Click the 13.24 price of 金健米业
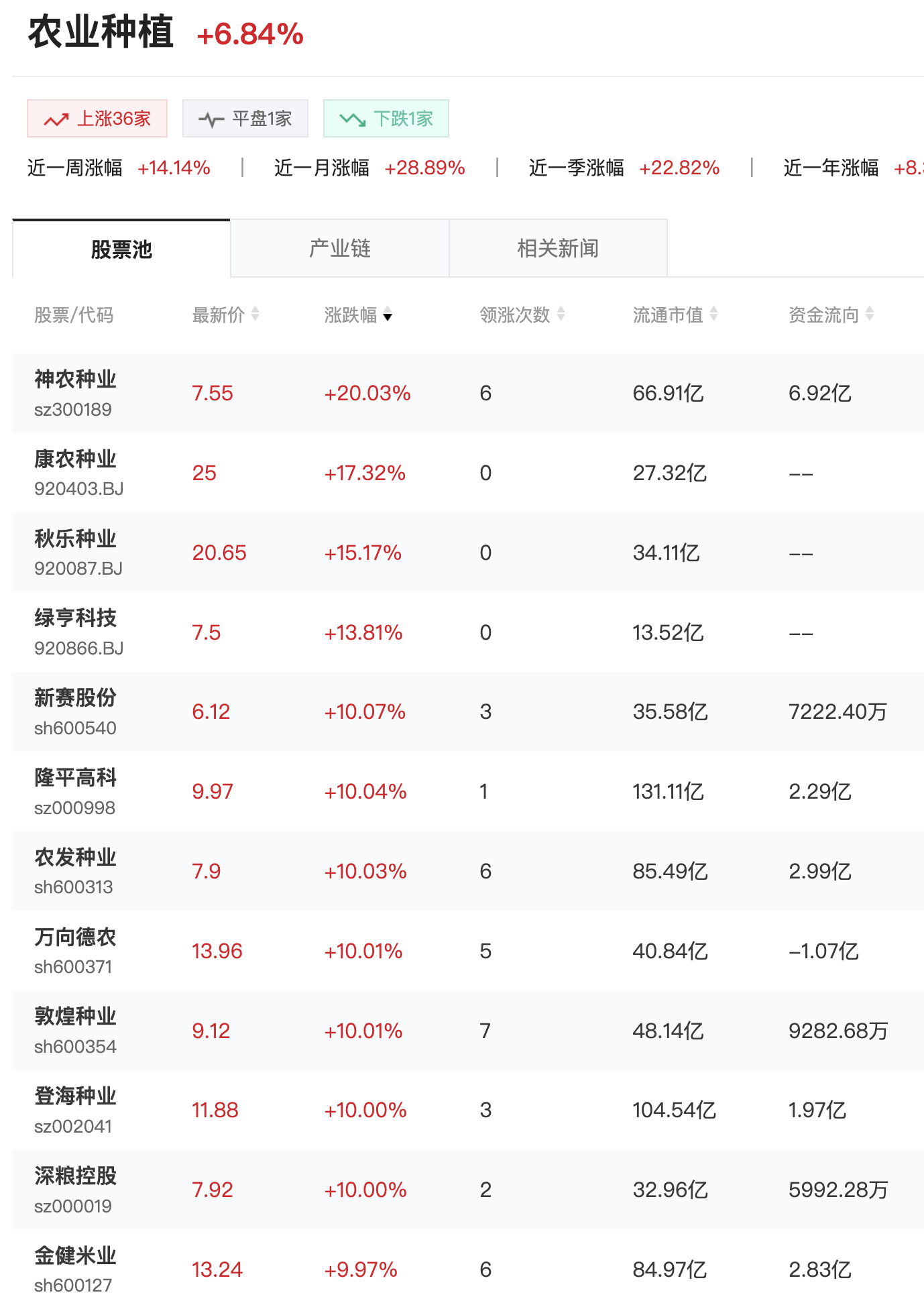Viewport: 924px width, 1309px height. point(217,1269)
